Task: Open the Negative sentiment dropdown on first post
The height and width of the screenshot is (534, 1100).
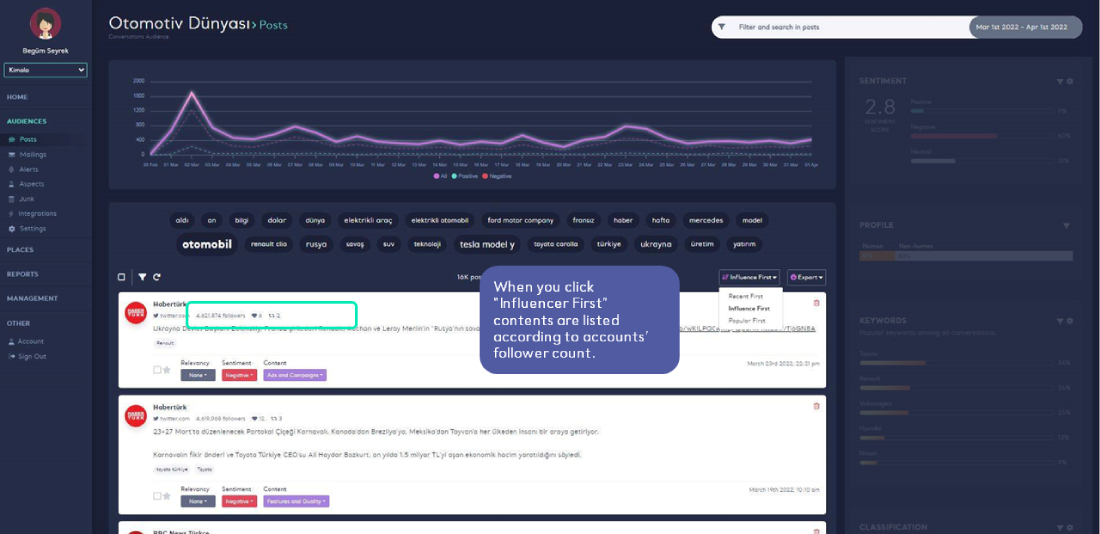Action: pos(237,375)
